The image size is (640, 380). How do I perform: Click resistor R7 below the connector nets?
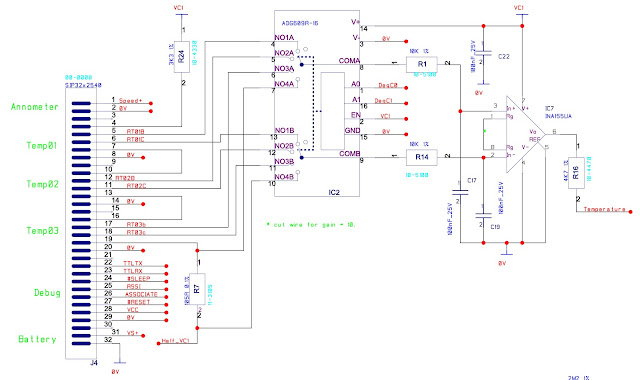(x=197, y=289)
